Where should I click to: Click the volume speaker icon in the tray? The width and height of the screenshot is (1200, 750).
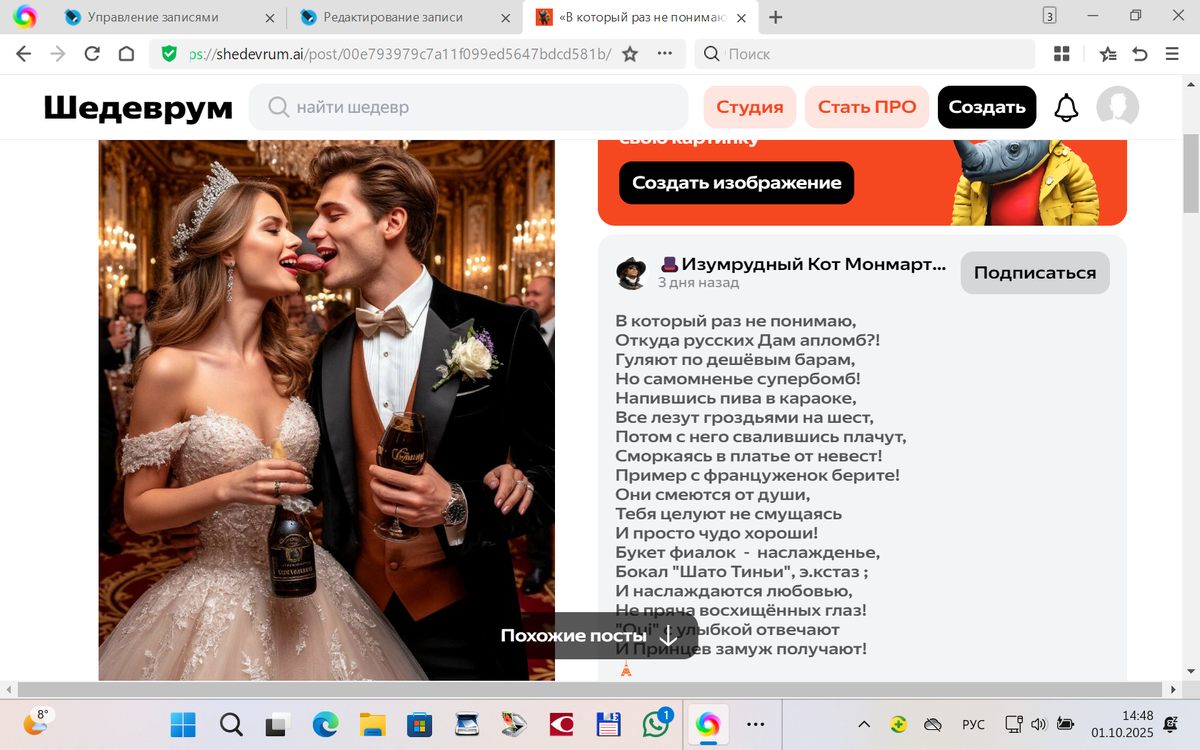1039,724
